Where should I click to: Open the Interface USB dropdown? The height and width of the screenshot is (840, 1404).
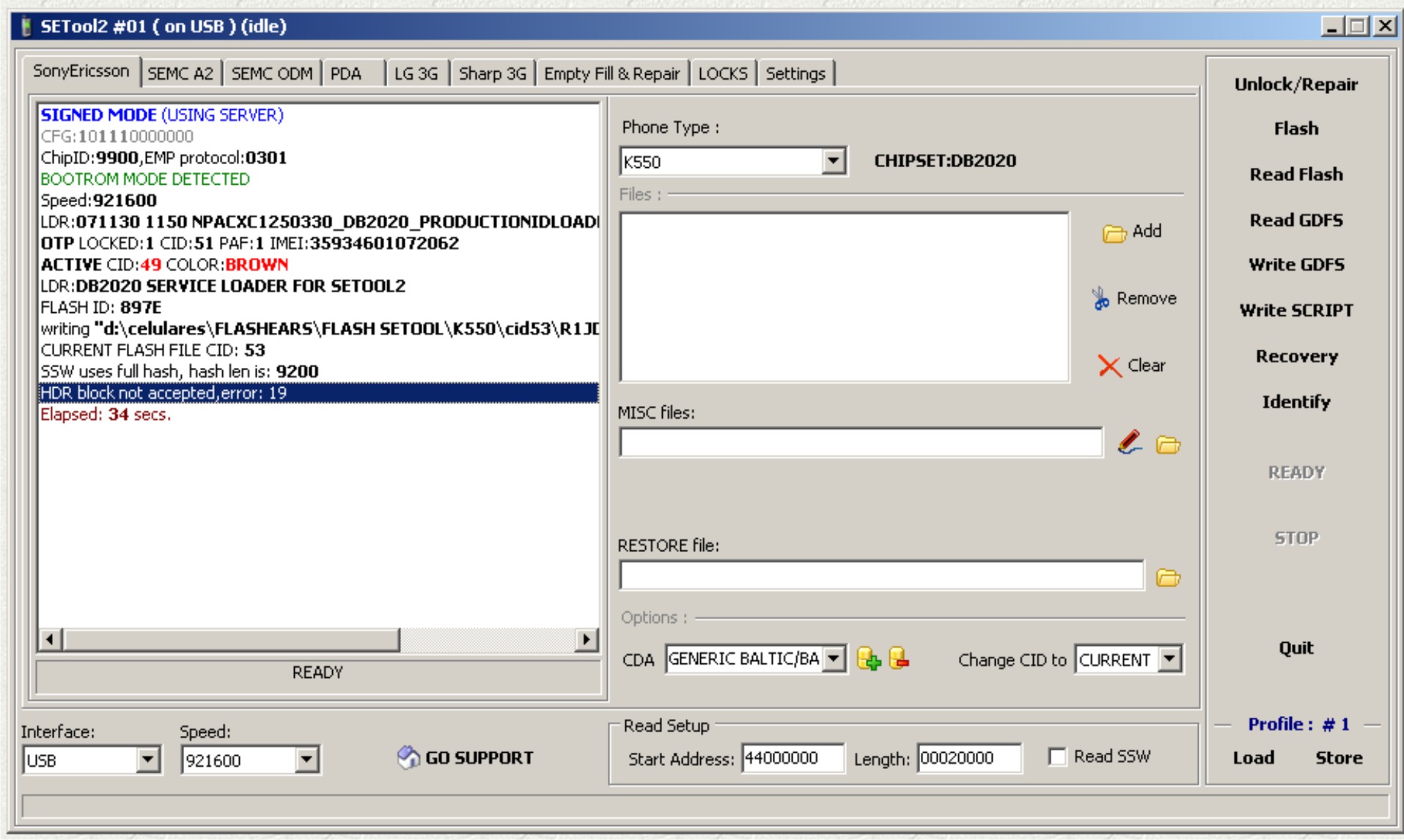147,760
